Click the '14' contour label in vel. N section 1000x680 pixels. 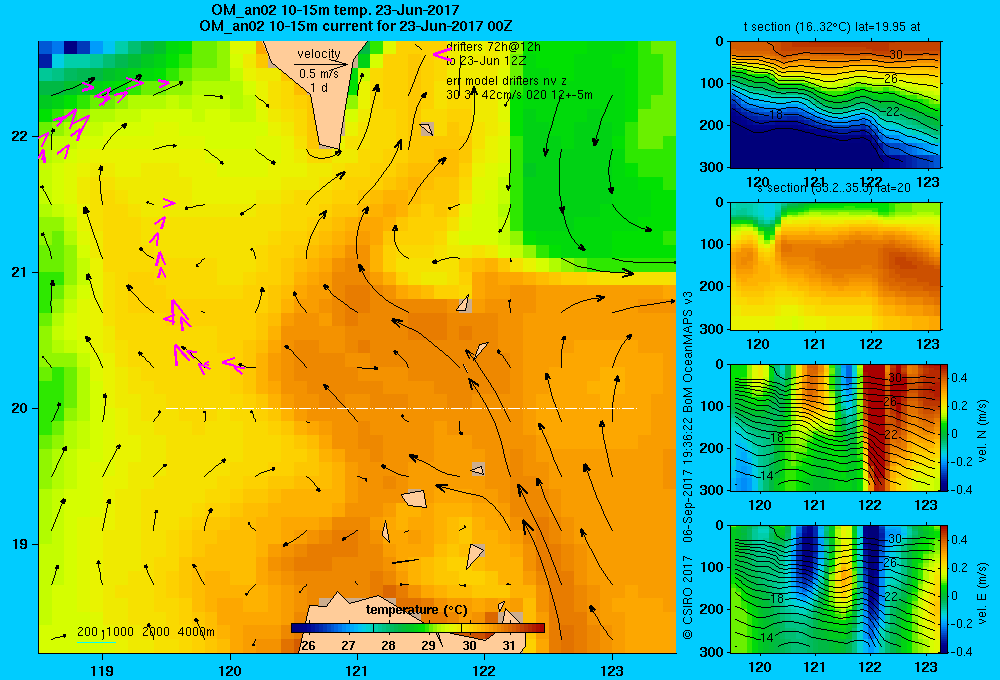[766, 475]
